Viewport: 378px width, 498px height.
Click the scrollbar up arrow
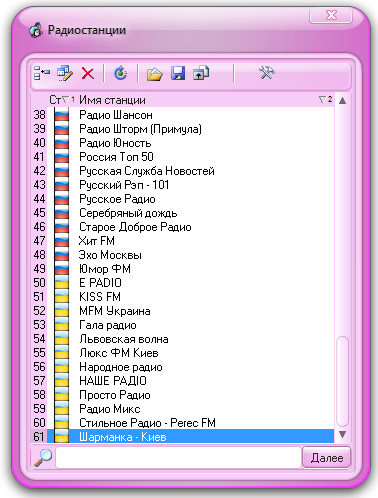[342, 100]
